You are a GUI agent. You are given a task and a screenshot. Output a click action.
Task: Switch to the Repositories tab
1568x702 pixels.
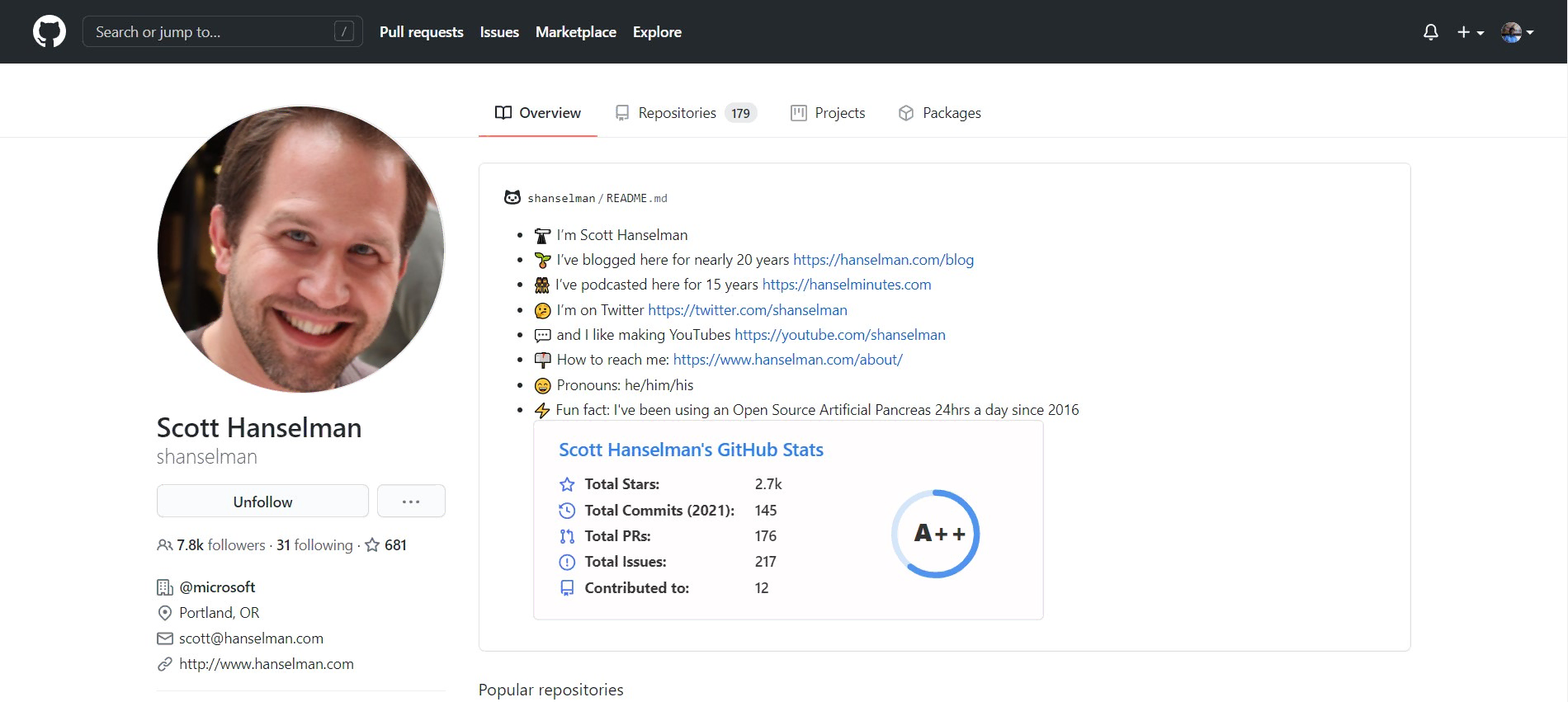pyautogui.click(x=685, y=113)
